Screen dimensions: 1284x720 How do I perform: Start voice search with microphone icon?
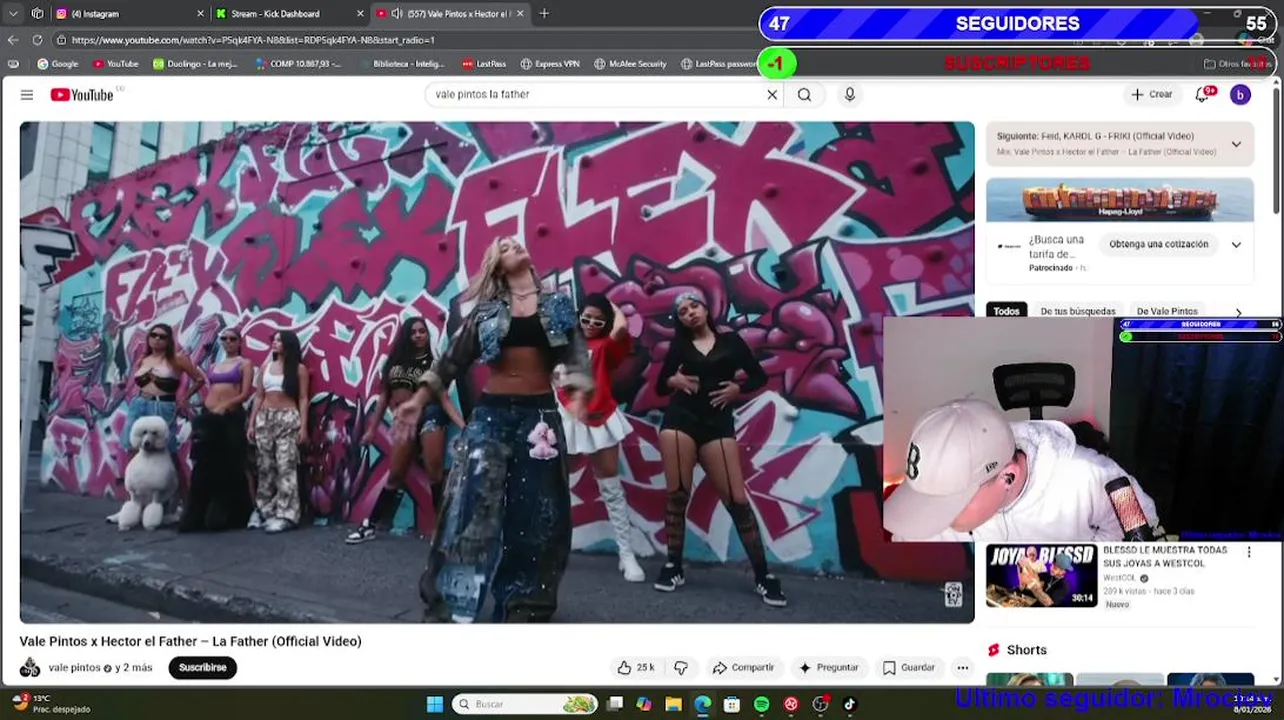pyautogui.click(x=850, y=94)
